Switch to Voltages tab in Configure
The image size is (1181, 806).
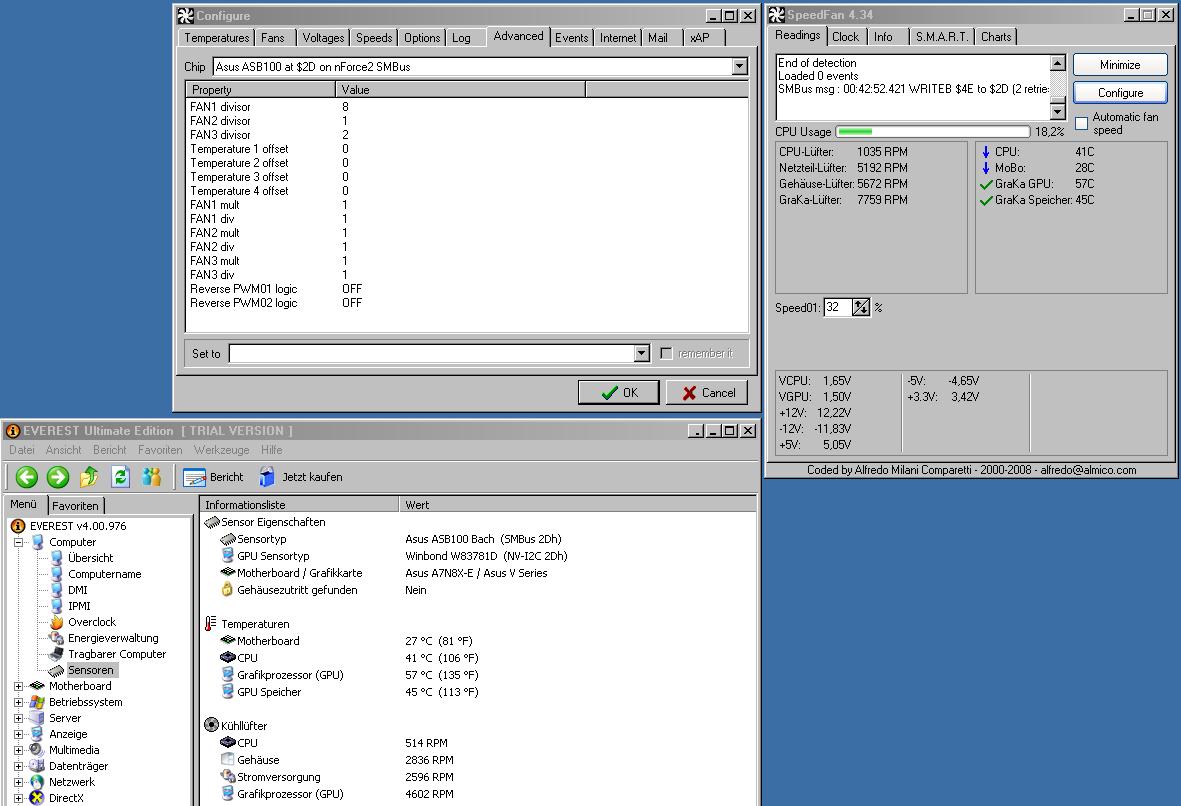(x=323, y=38)
